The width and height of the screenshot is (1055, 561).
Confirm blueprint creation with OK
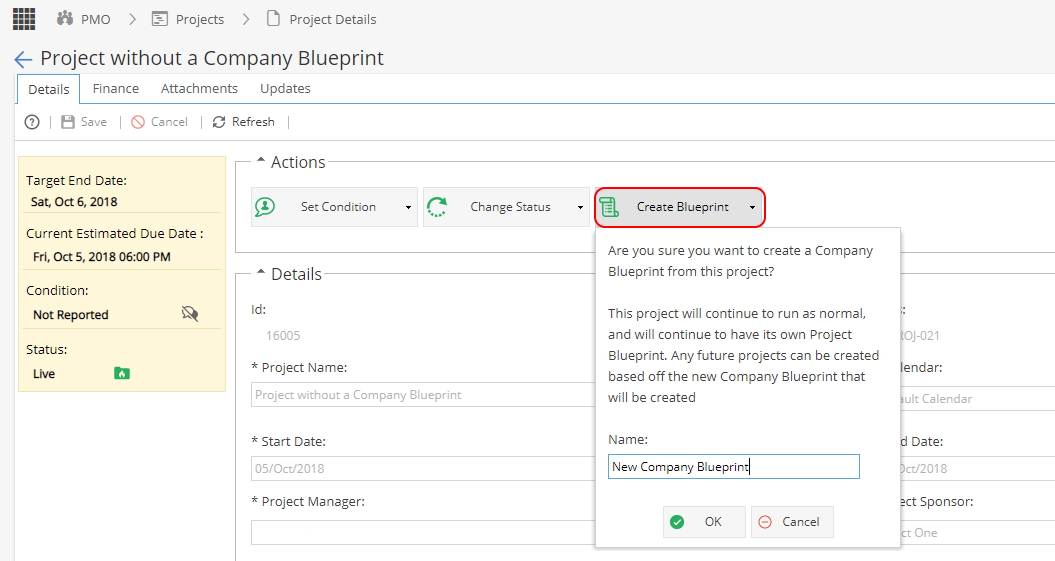[704, 522]
